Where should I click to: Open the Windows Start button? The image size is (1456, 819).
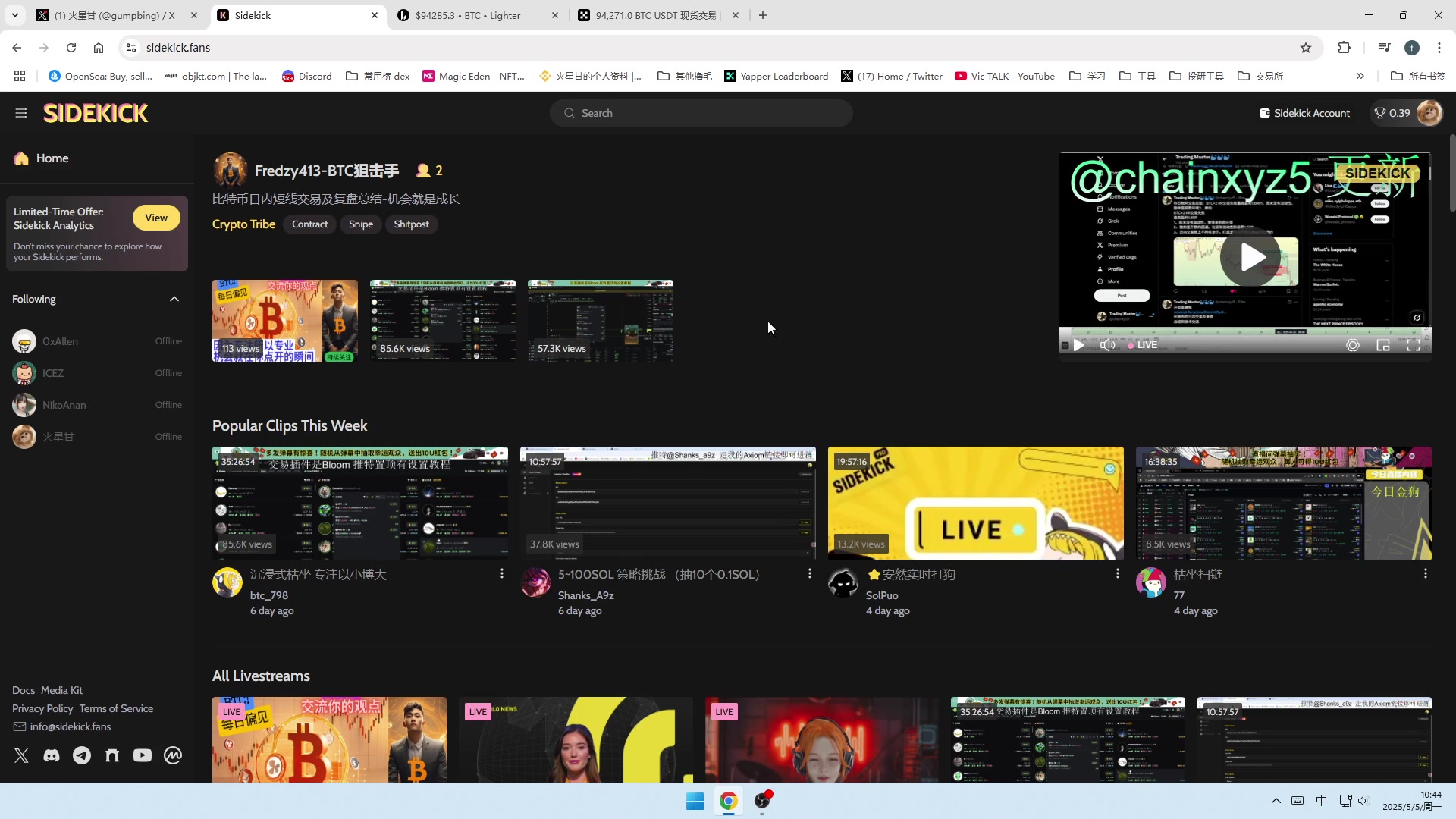[x=695, y=802]
